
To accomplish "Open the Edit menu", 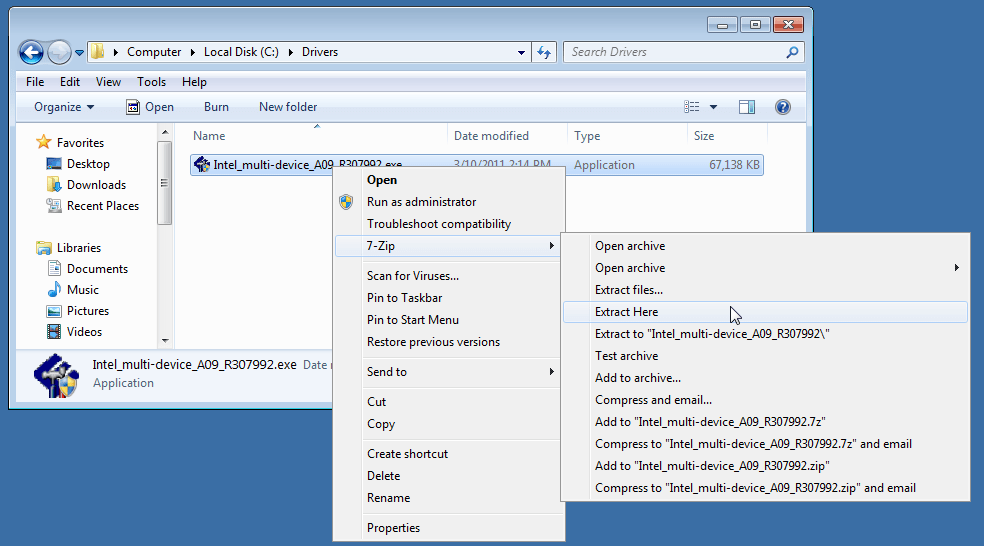I will click(x=70, y=82).
